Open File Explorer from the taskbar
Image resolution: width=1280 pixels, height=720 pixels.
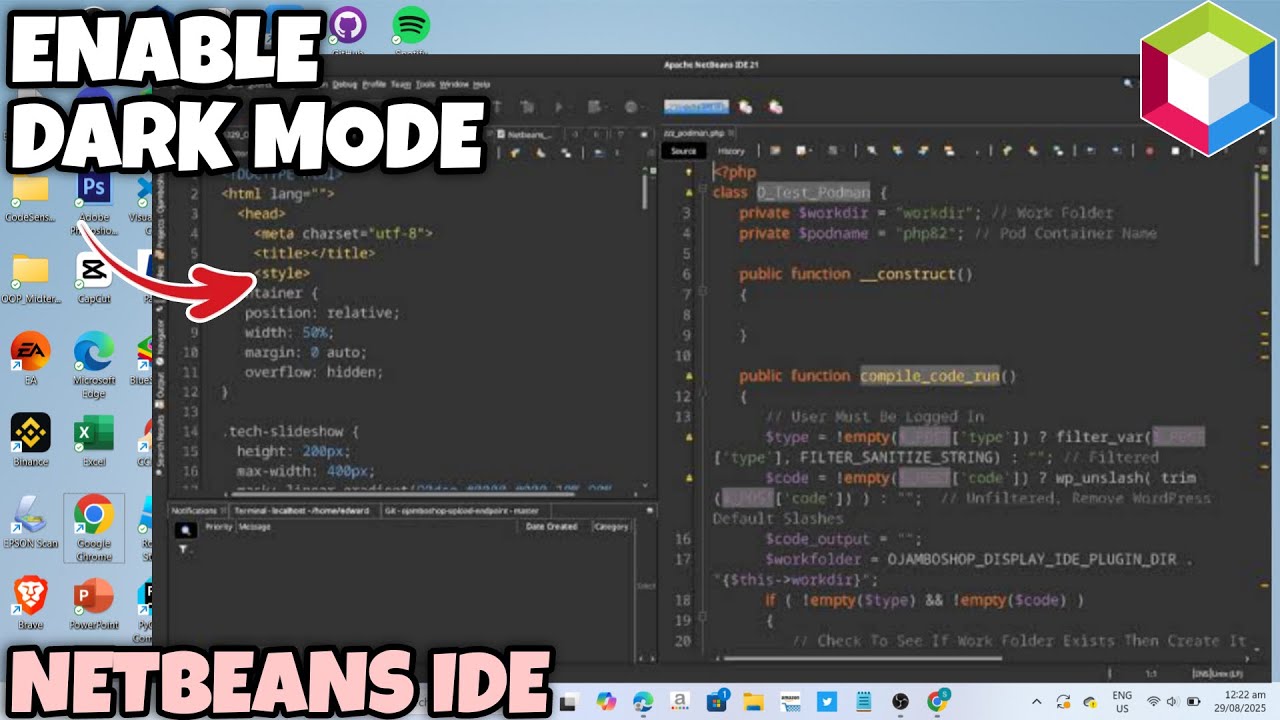(x=754, y=702)
